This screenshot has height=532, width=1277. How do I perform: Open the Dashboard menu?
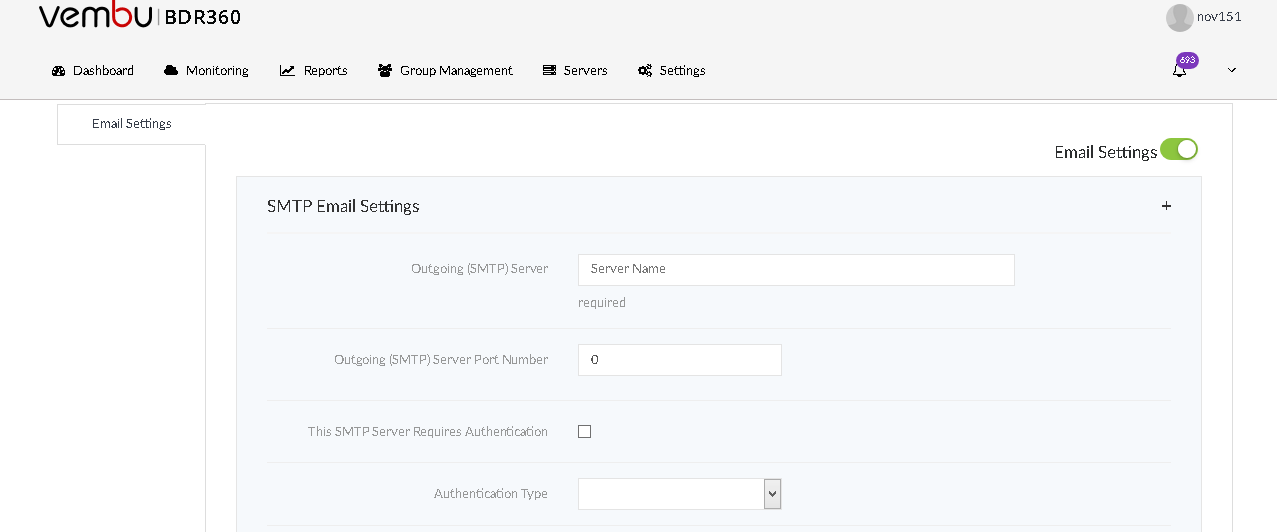coord(92,71)
